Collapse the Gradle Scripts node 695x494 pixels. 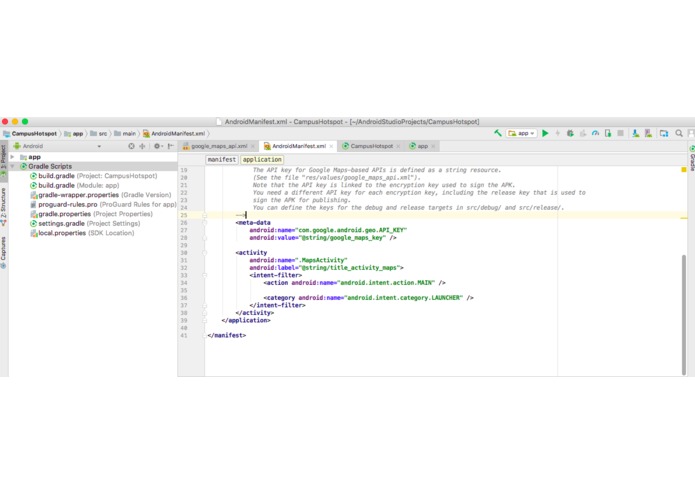[x=12, y=166]
